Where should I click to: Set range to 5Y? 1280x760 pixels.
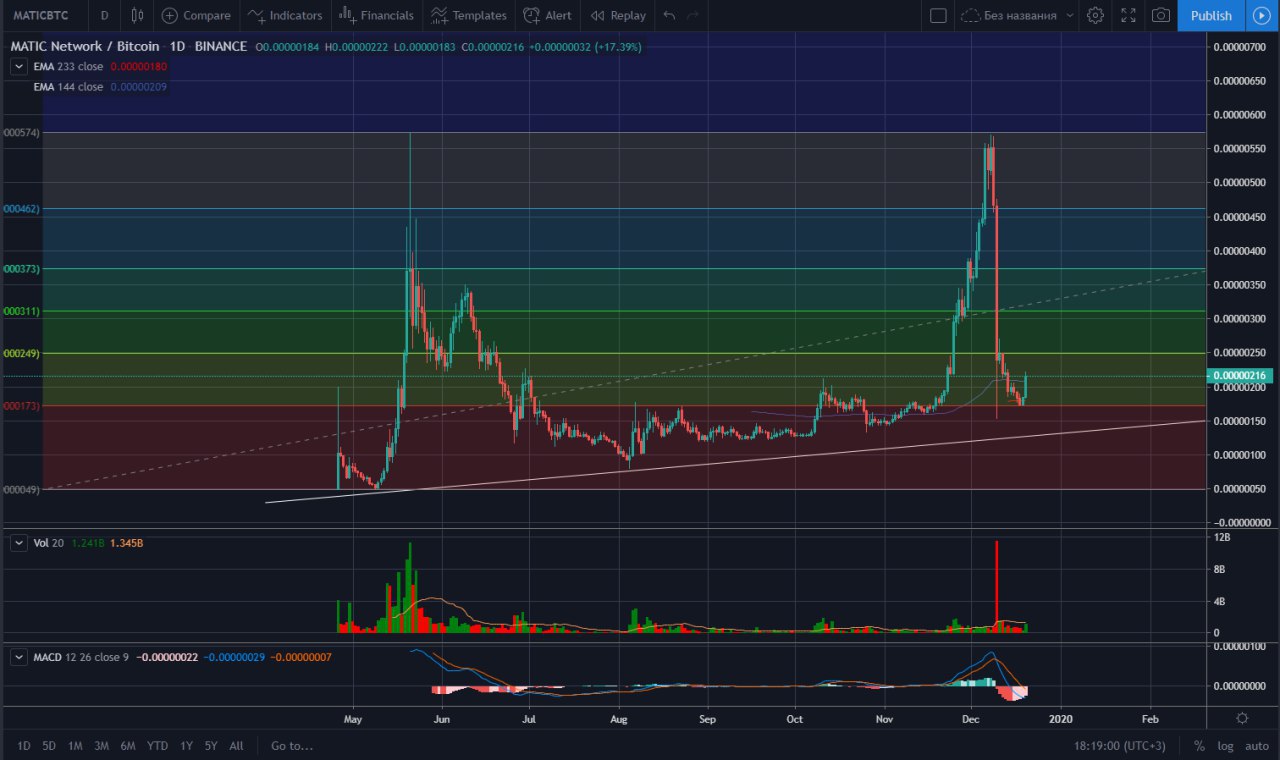coord(211,745)
